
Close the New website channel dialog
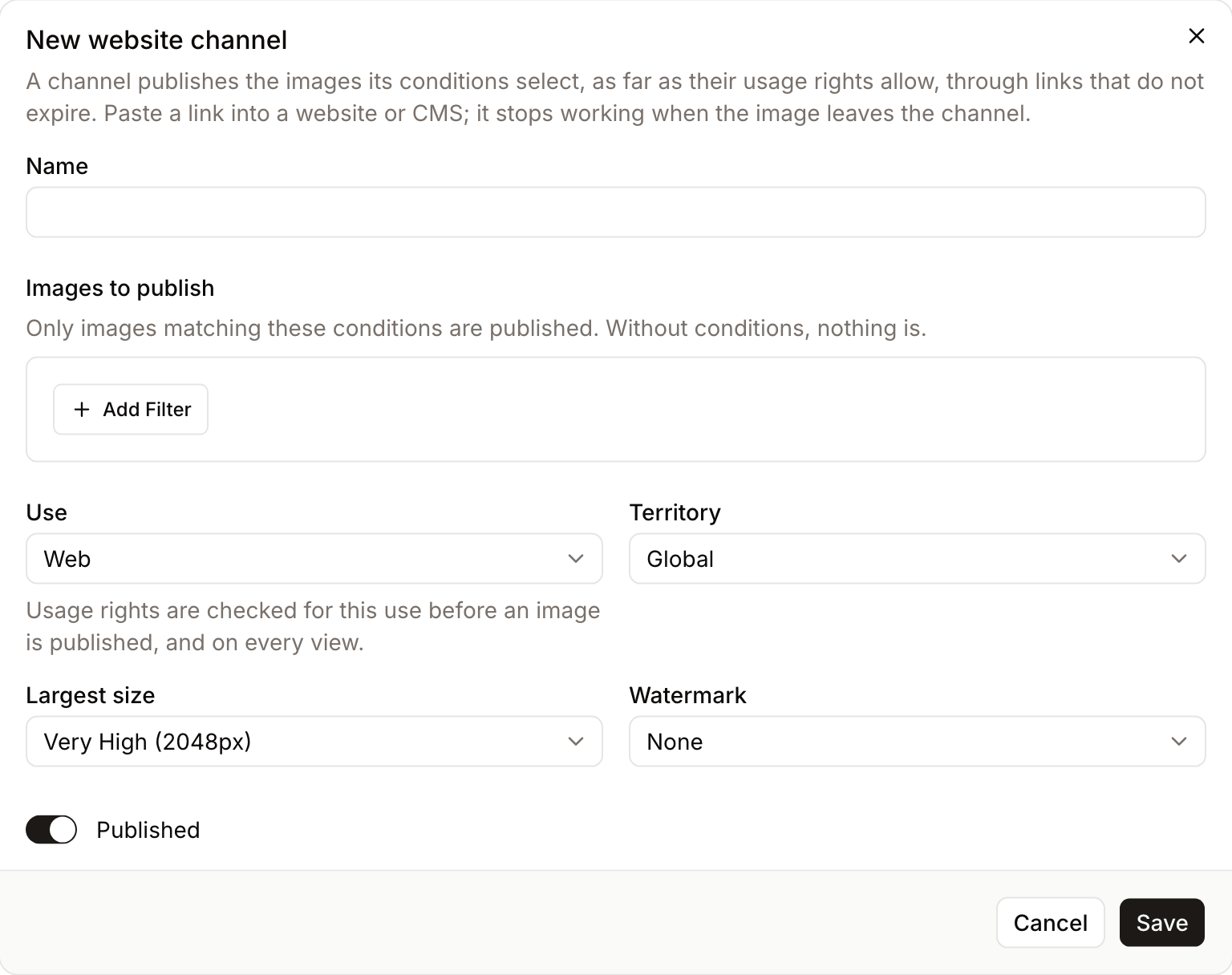click(x=1196, y=36)
